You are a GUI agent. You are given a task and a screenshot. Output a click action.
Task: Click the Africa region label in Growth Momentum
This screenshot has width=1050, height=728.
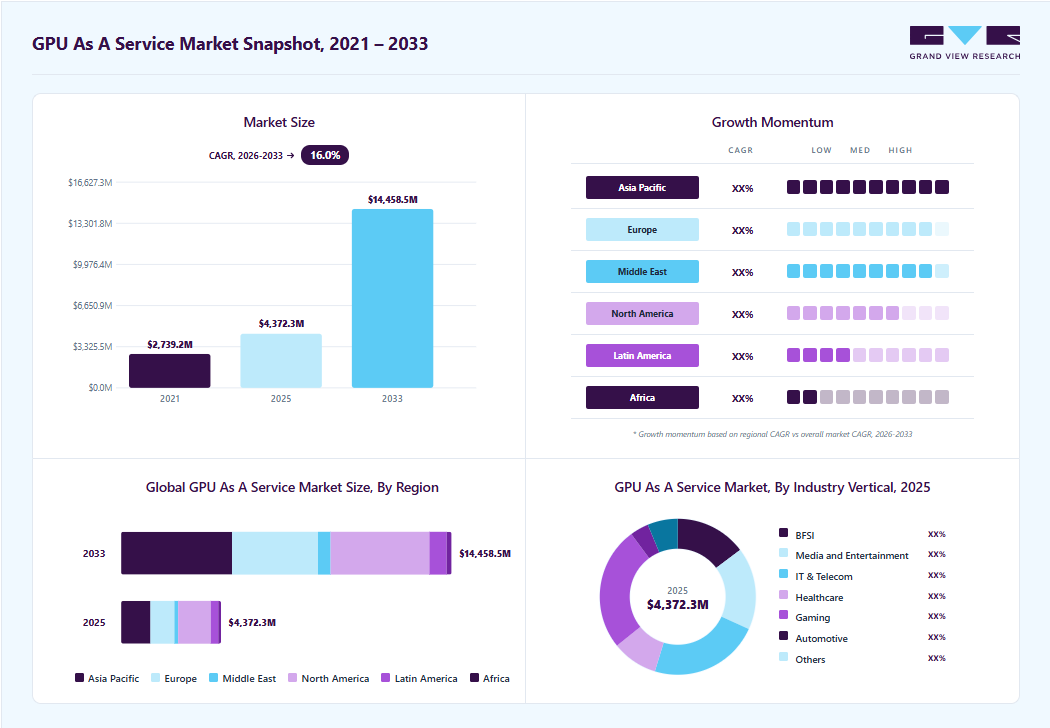click(x=642, y=397)
